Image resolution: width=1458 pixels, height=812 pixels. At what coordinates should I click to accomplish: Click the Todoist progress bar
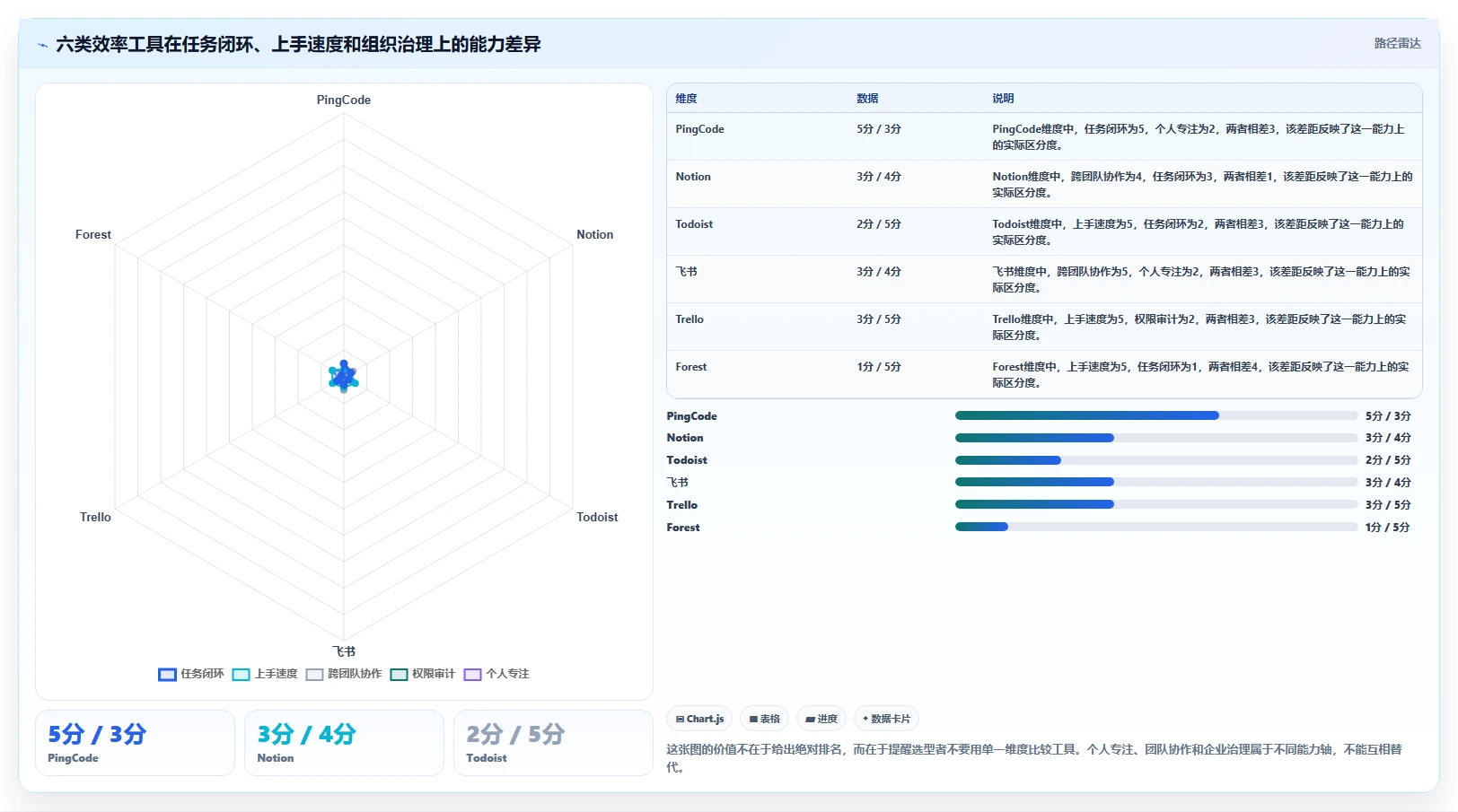1156,460
